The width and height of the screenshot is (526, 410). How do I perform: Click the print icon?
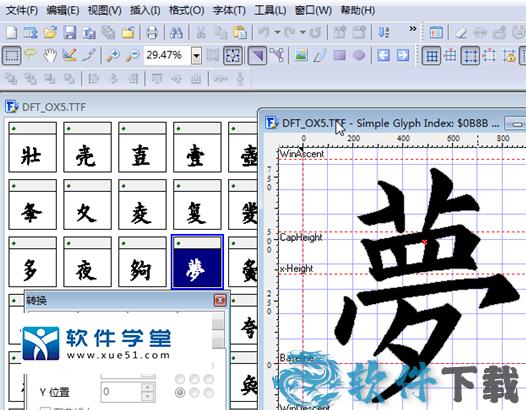tap(152, 33)
